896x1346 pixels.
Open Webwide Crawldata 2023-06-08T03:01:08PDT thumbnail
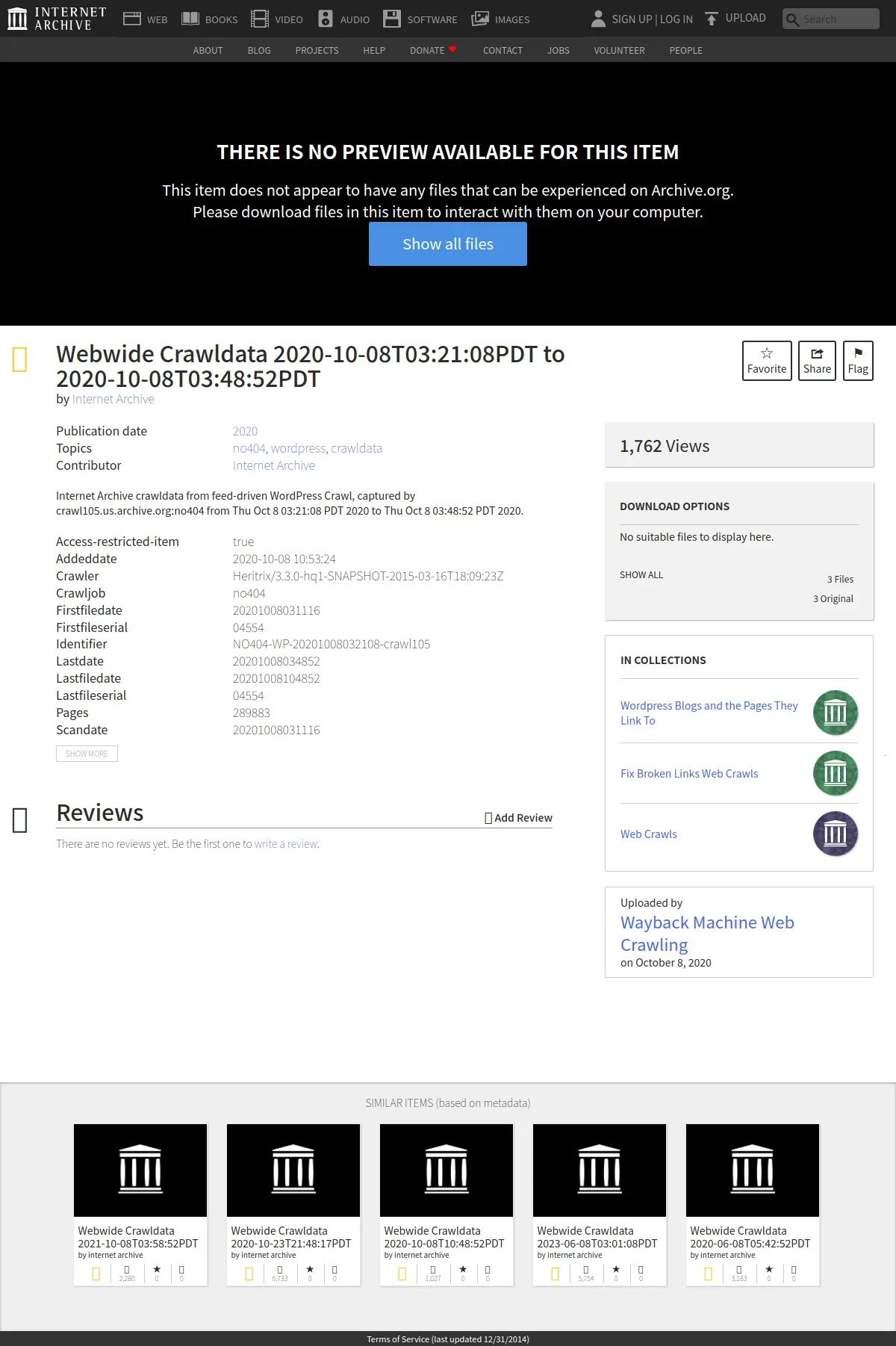click(600, 1170)
